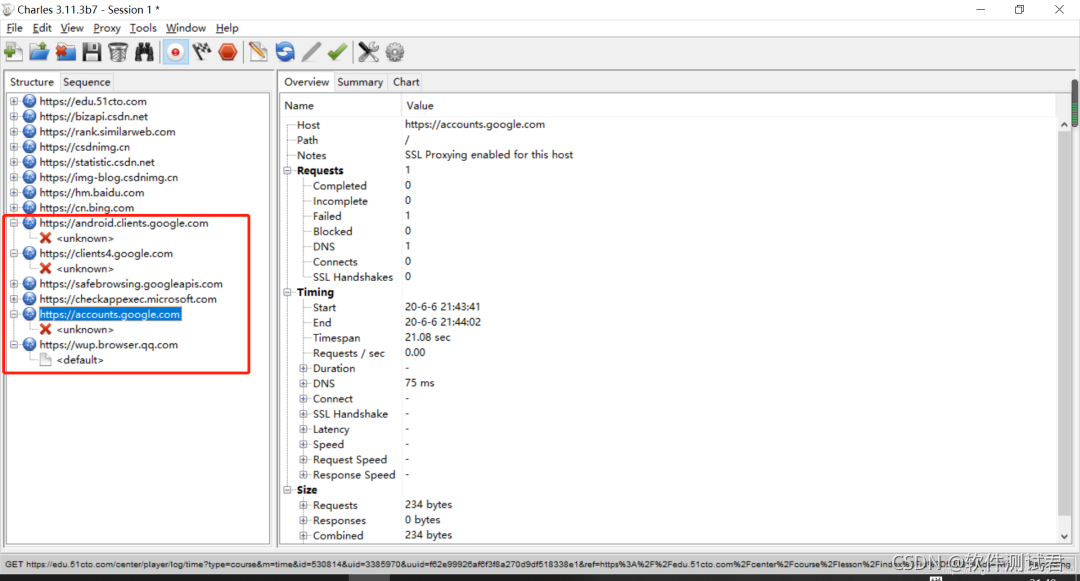Expand the Combined size row
The height and width of the screenshot is (581, 1080).
click(303, 536)
